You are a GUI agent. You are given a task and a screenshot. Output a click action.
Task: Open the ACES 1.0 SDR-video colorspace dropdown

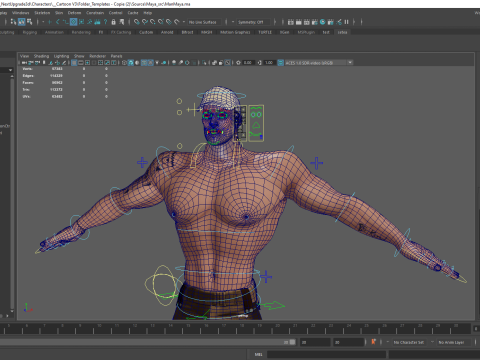(319, 63)
